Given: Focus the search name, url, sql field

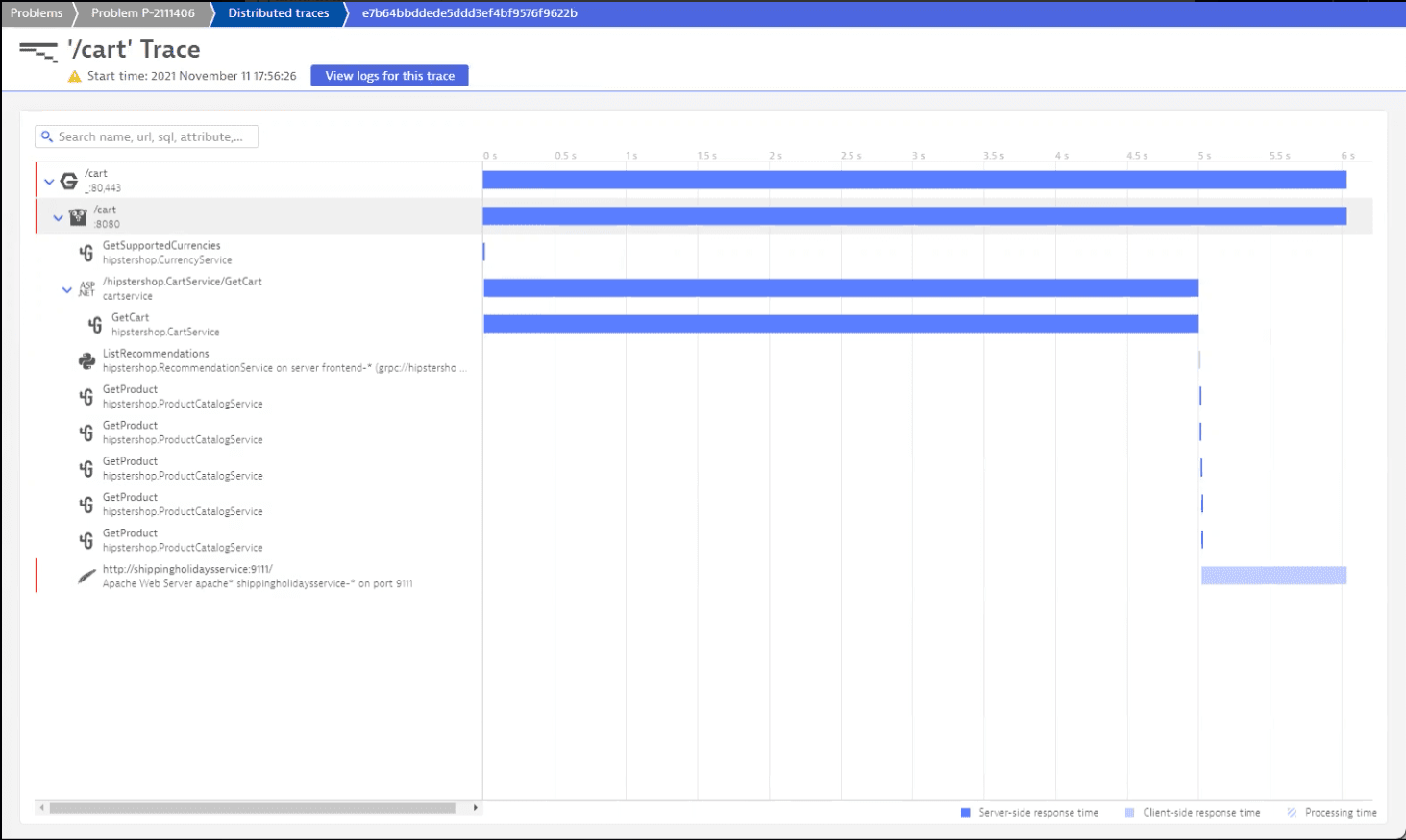Looking at the screenshot, I should click(x=154, y=136).
